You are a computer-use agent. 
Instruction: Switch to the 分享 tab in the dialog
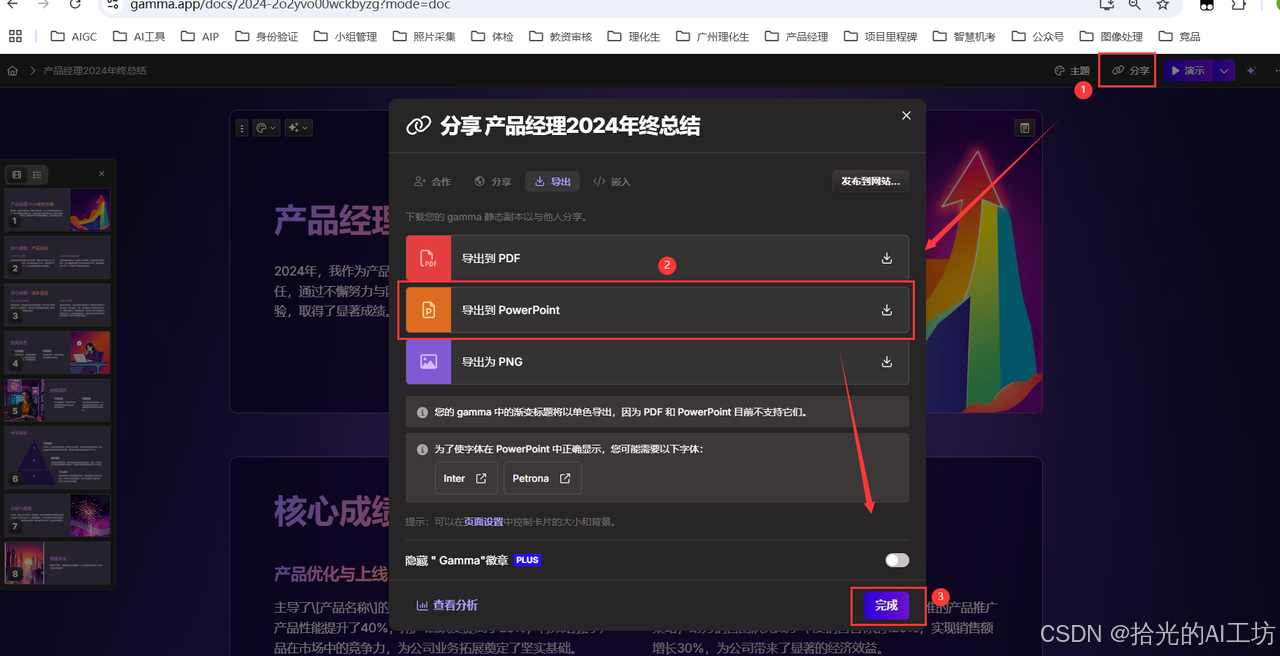coord(492,182)
